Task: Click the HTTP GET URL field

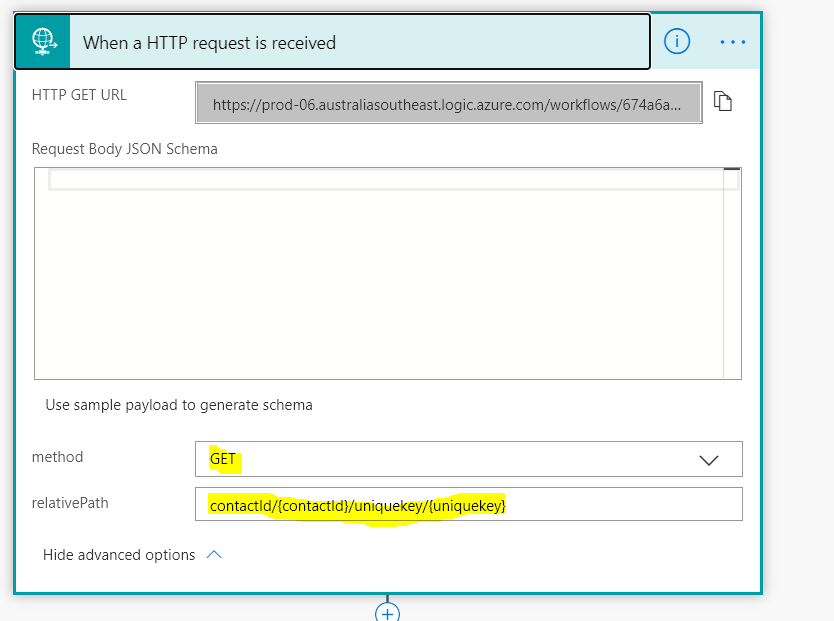Action: click(x=448, y=103)
